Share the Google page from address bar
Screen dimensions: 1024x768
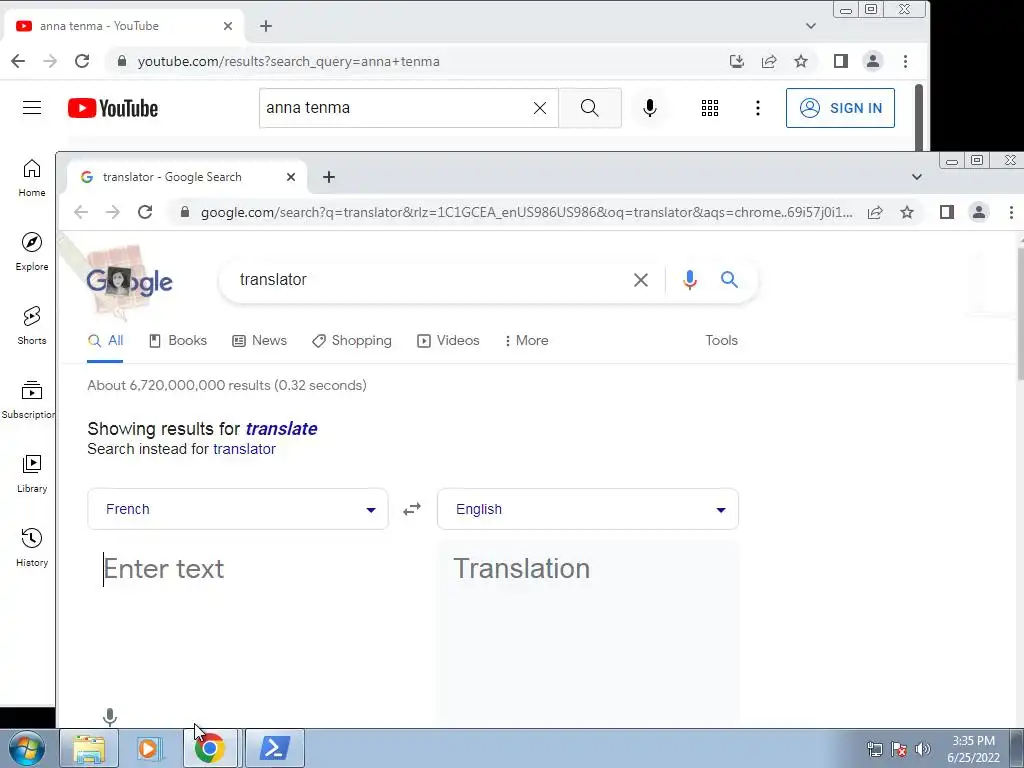[x=875, y=212]
